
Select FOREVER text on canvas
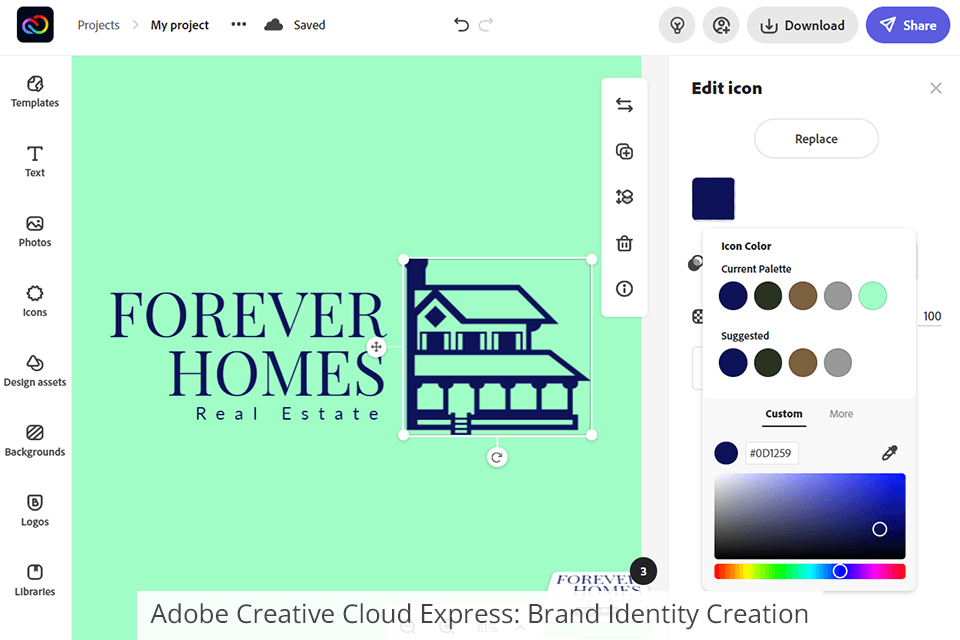[248, 315]
